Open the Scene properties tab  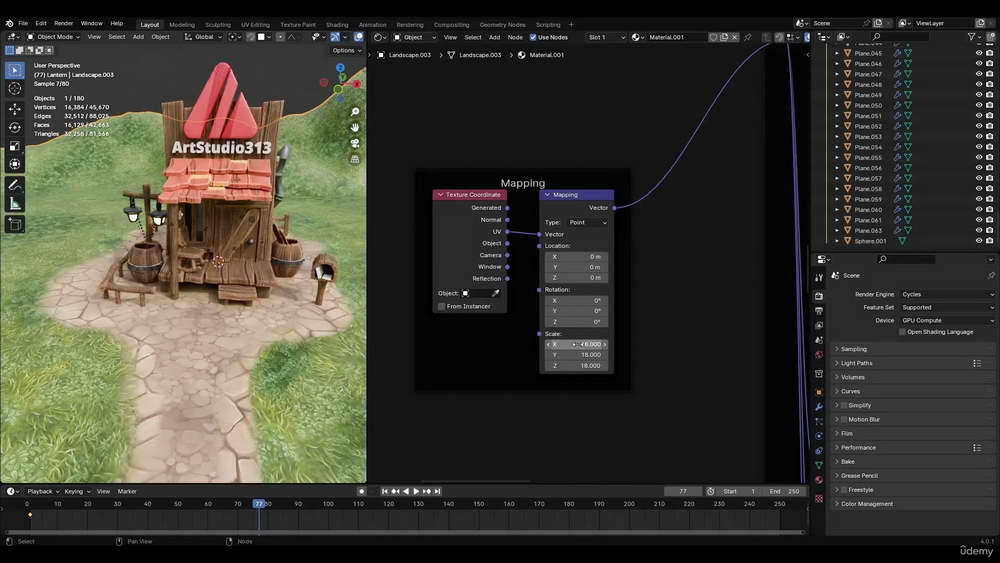pyautogui.click(x=819, y=340)
